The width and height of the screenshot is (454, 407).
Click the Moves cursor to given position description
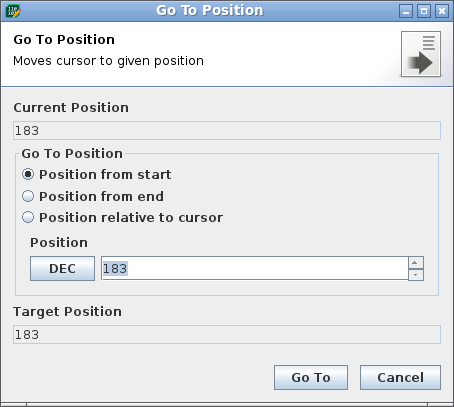[108, 61]
